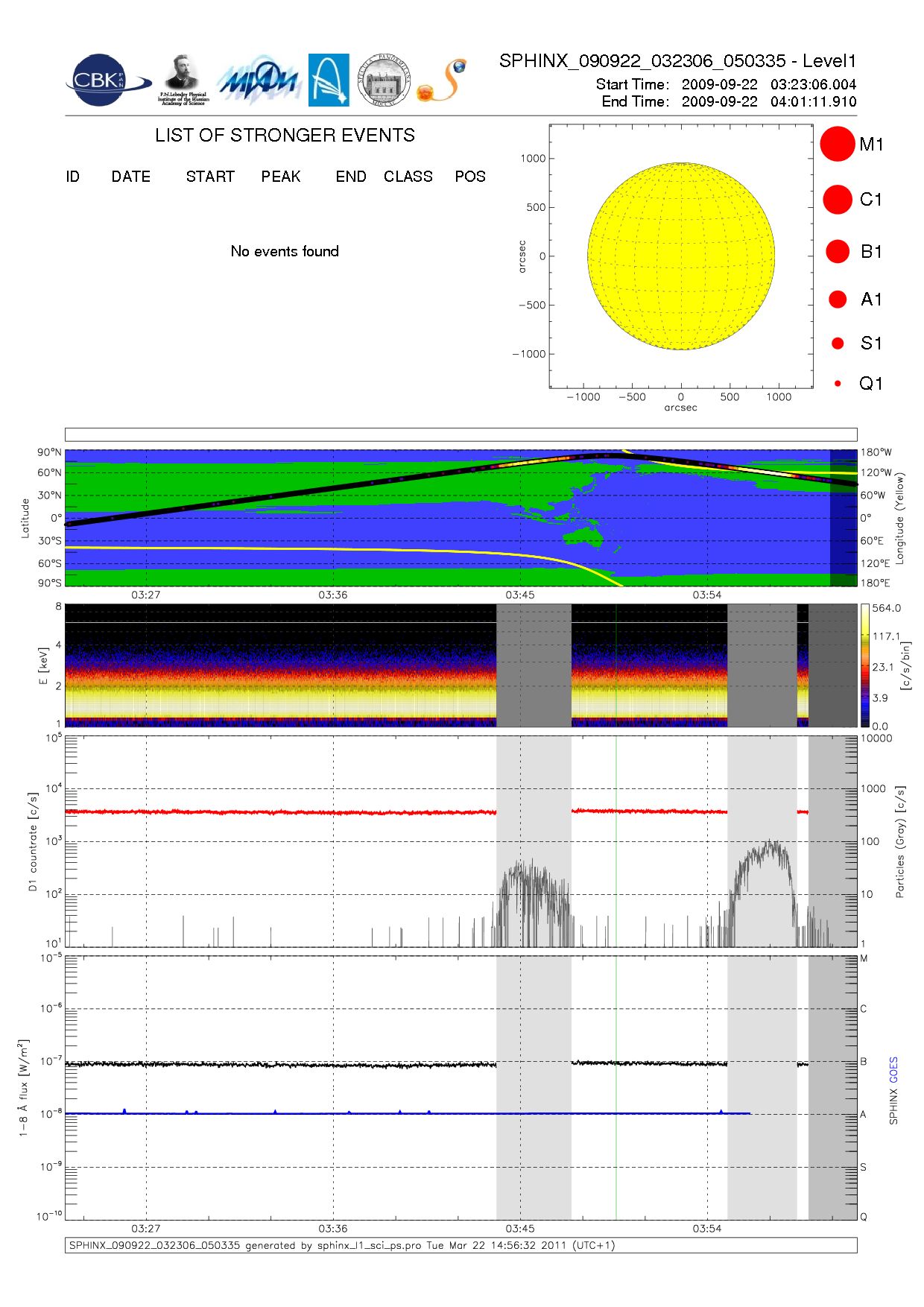Click the 1-8 Å flux [W/m²] axis label
The height and width of the screenshot is (1307, 924).
pos(24,1087)
